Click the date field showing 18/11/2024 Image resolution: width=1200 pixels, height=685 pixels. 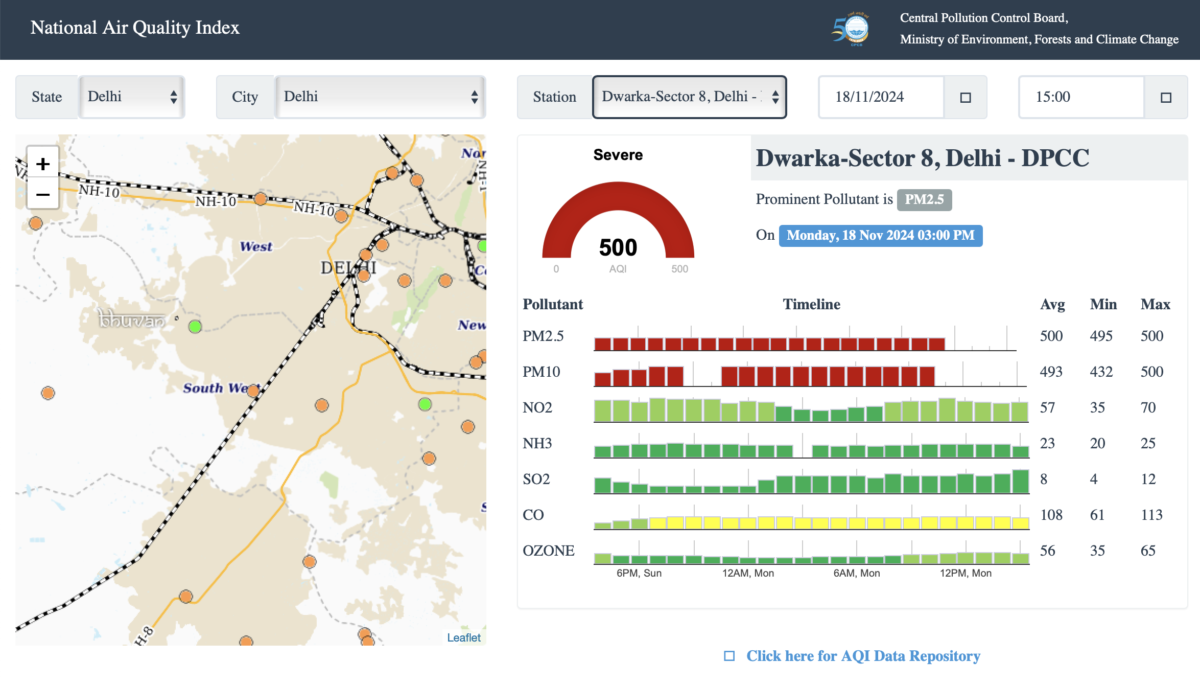tap(881, 98)
